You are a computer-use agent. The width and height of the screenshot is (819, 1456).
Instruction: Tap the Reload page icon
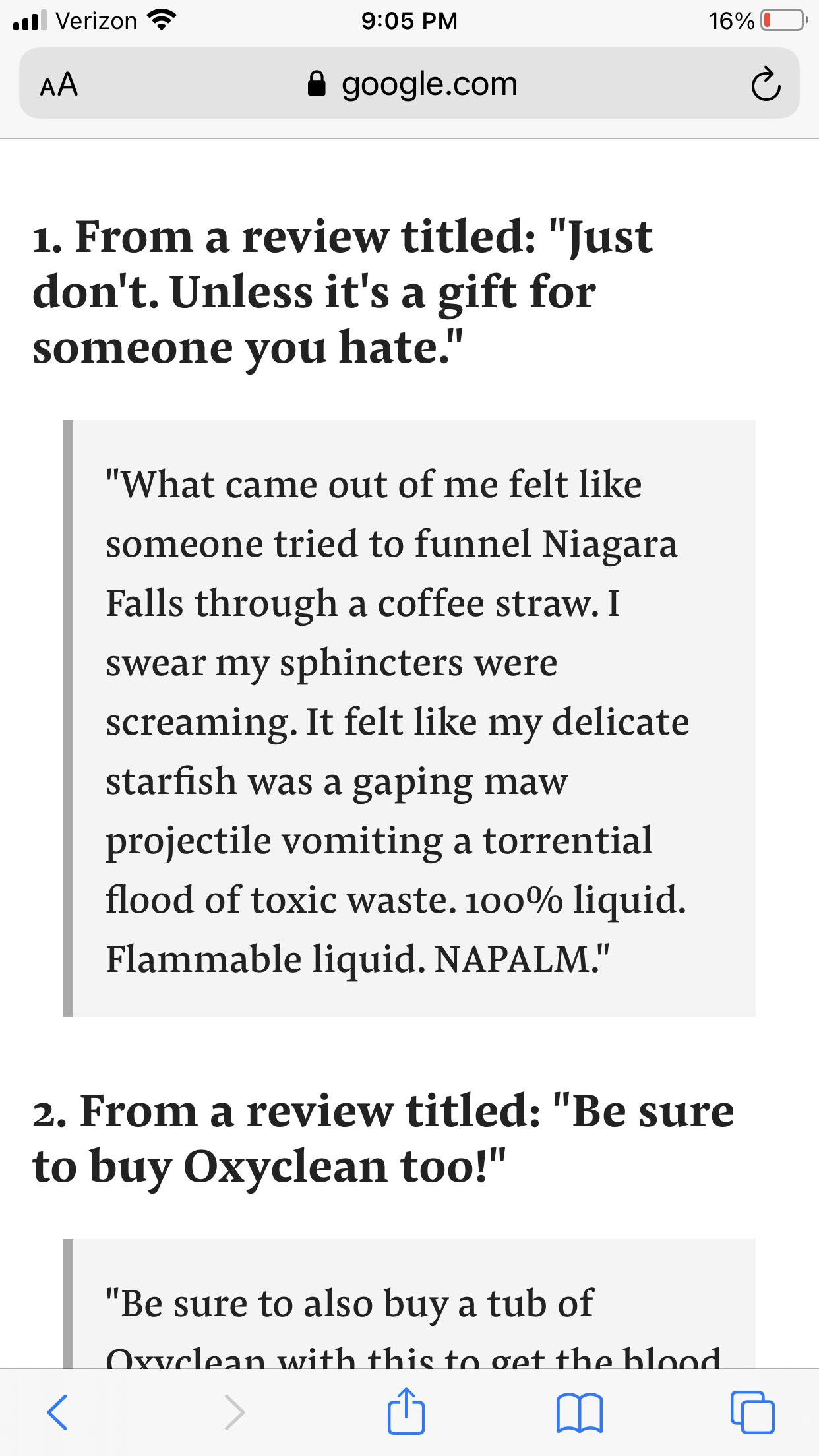[766, 84]
